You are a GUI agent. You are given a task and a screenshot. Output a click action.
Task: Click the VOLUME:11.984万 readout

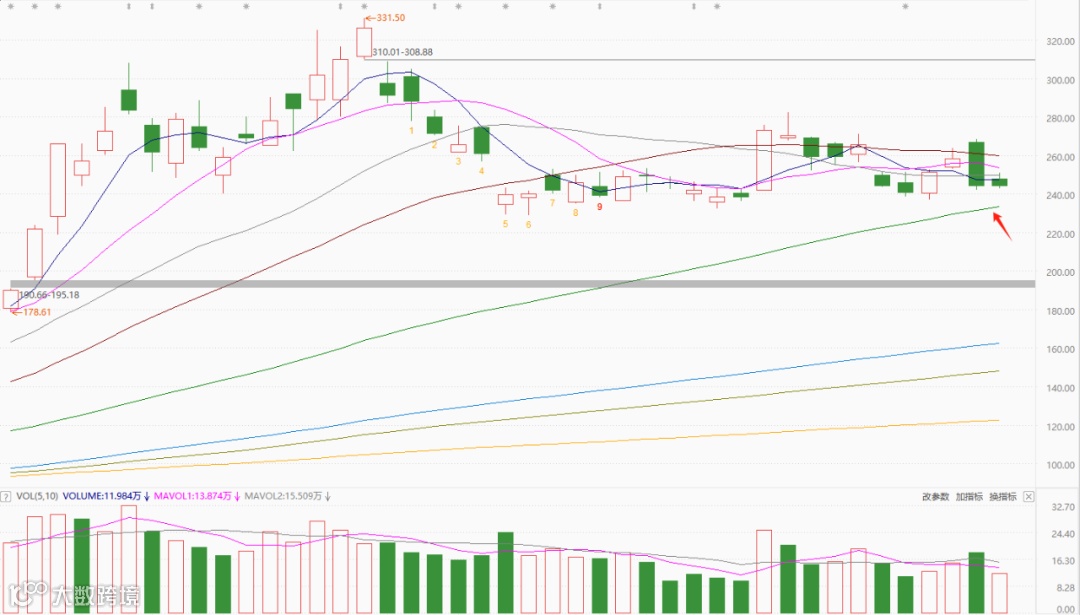[101, 496]
